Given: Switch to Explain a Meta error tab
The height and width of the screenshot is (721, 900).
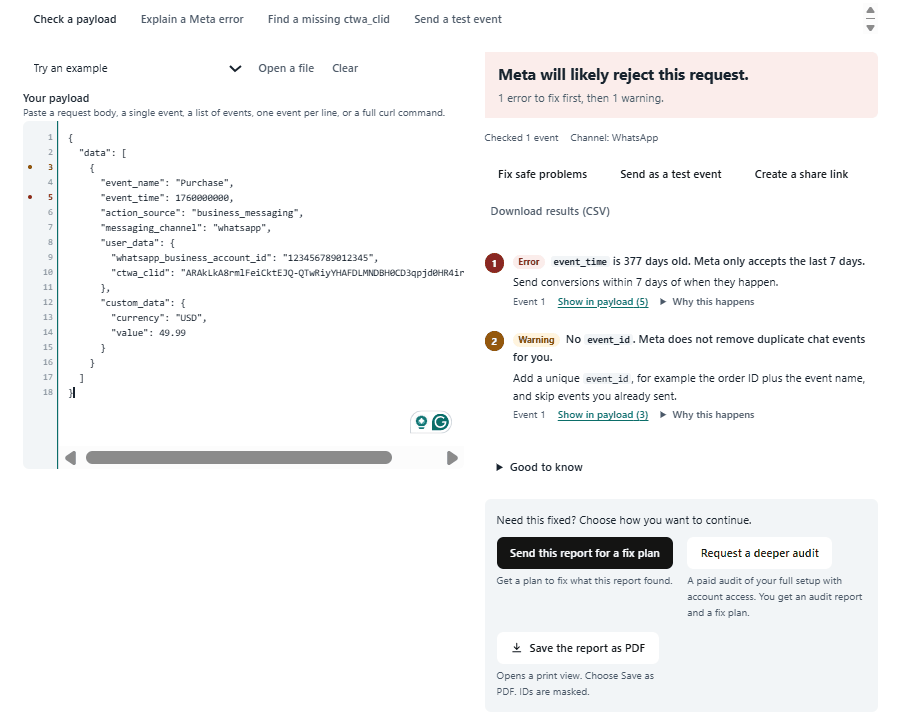Looking at the screenshot, I should 192,19.
